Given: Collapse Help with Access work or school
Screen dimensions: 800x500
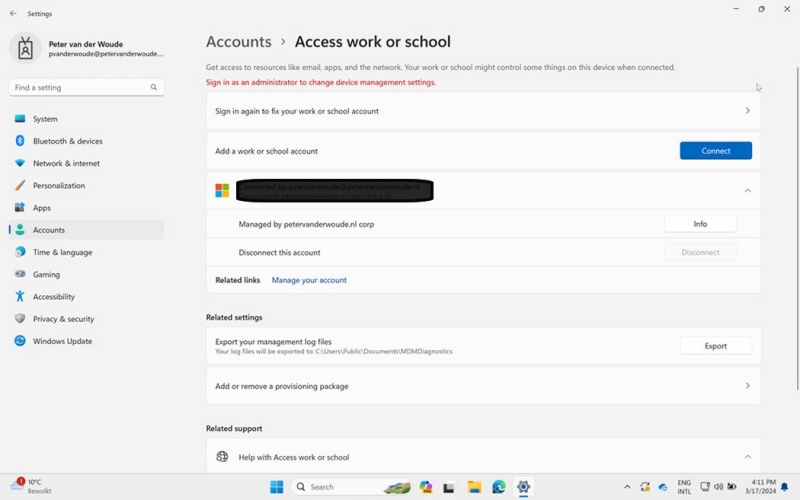Looking at the screenshot, I should pyautogui.click(x=747, y=457).
